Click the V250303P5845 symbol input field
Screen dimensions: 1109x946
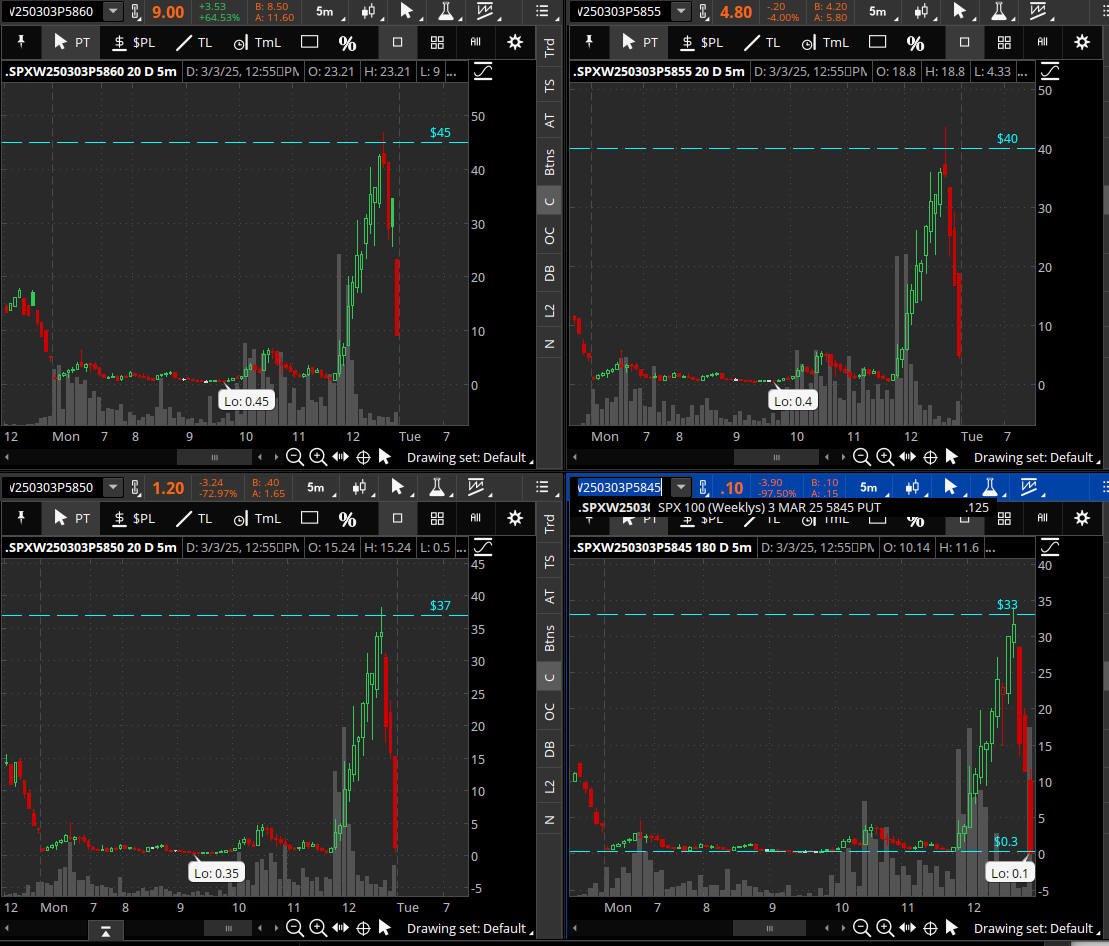pos(619,487)
